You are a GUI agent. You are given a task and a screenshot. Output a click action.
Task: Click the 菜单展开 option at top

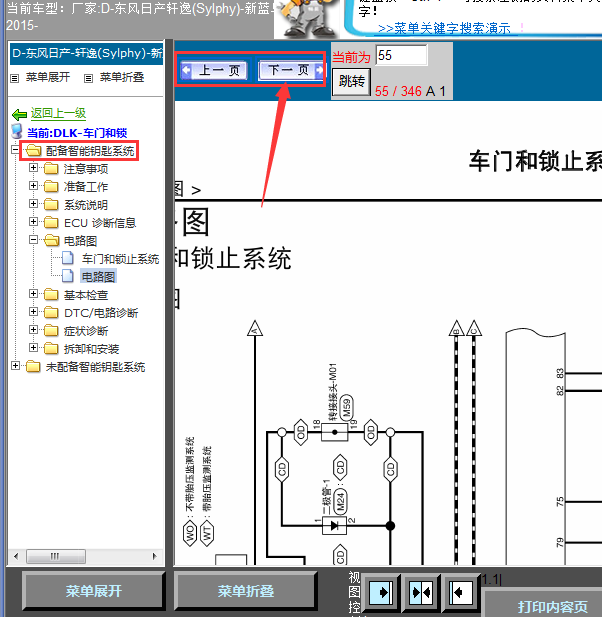coord(48,77)
